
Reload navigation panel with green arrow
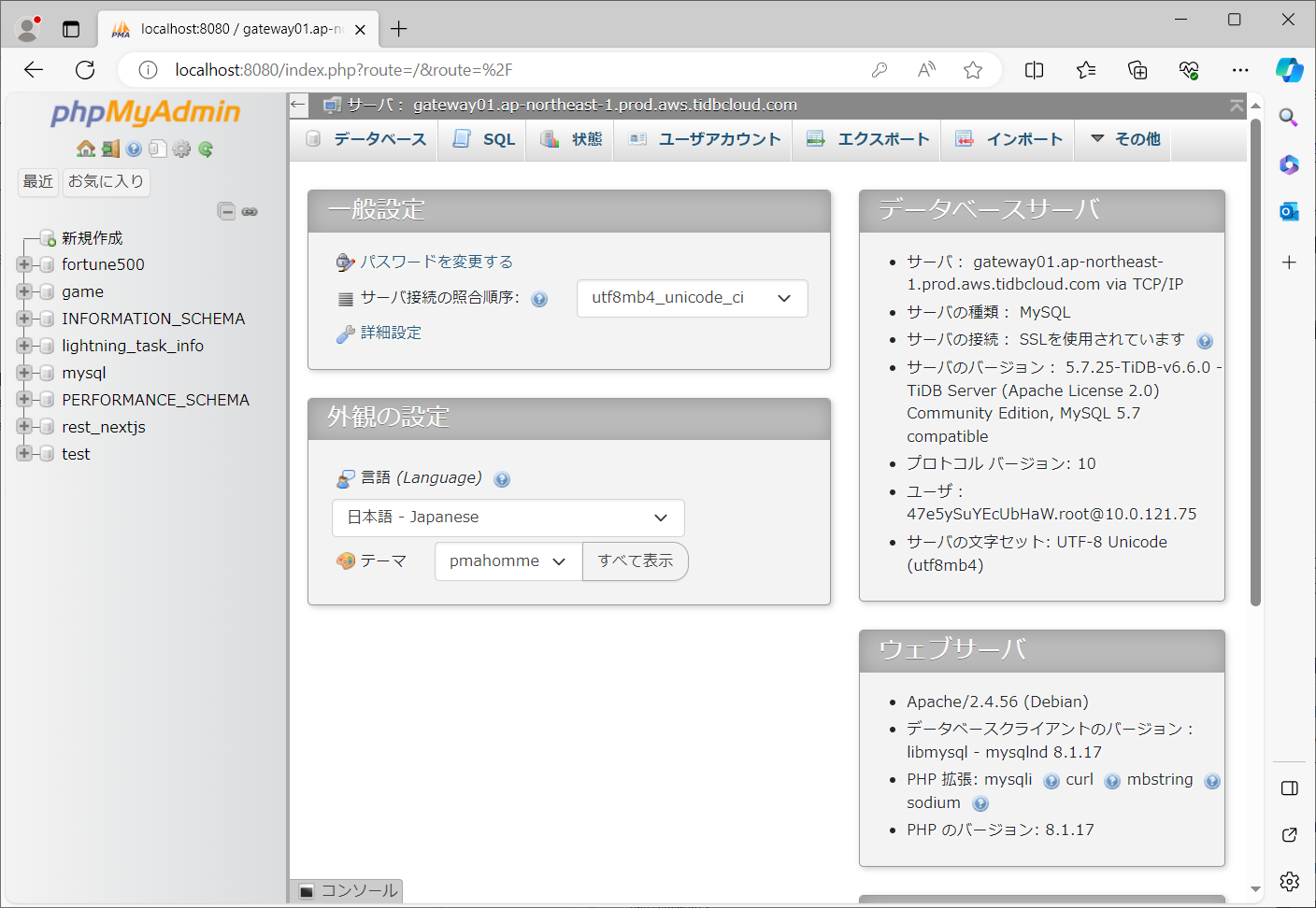(x=206, y=149)
